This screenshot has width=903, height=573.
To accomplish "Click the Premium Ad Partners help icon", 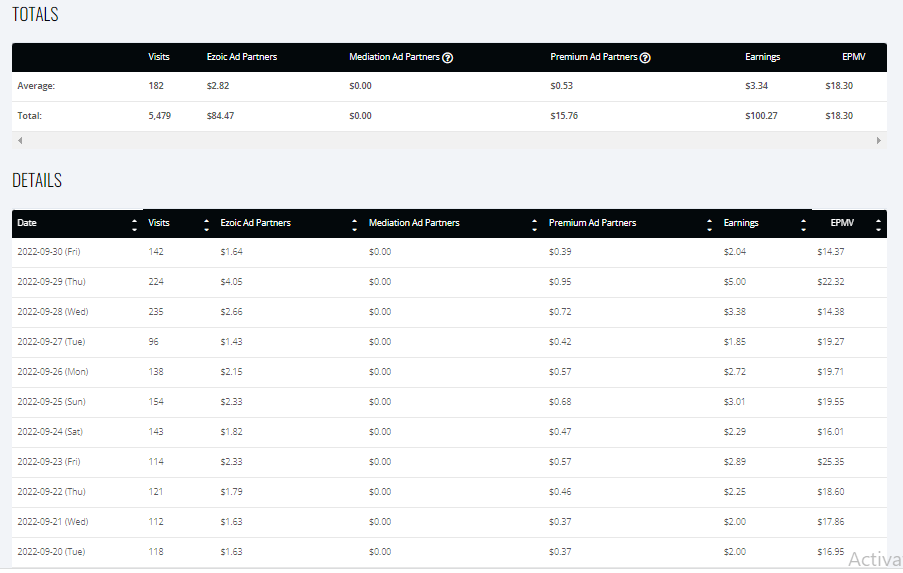I will [645, 58].
